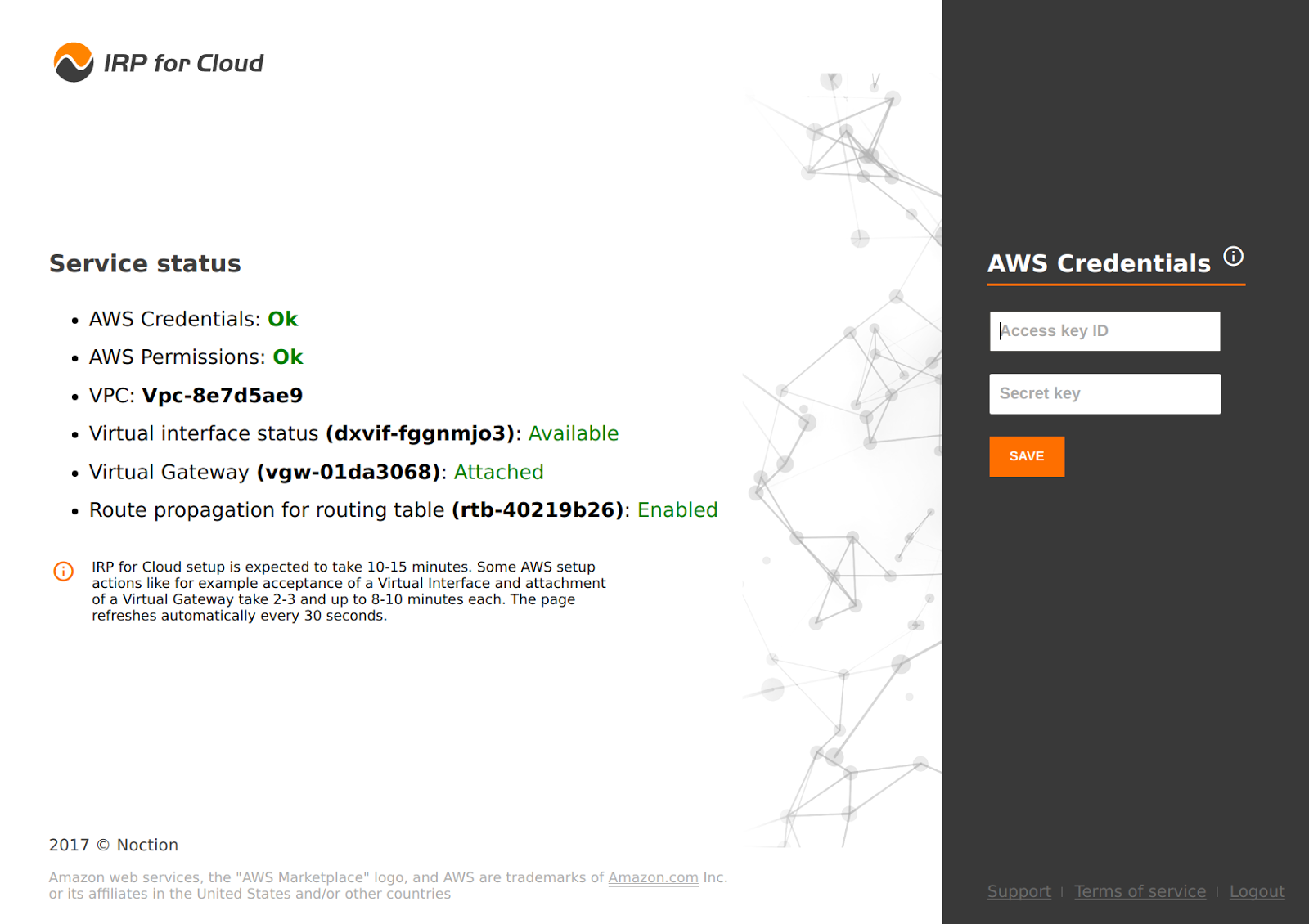View the Terms of service page

(x=1140, y=891)
